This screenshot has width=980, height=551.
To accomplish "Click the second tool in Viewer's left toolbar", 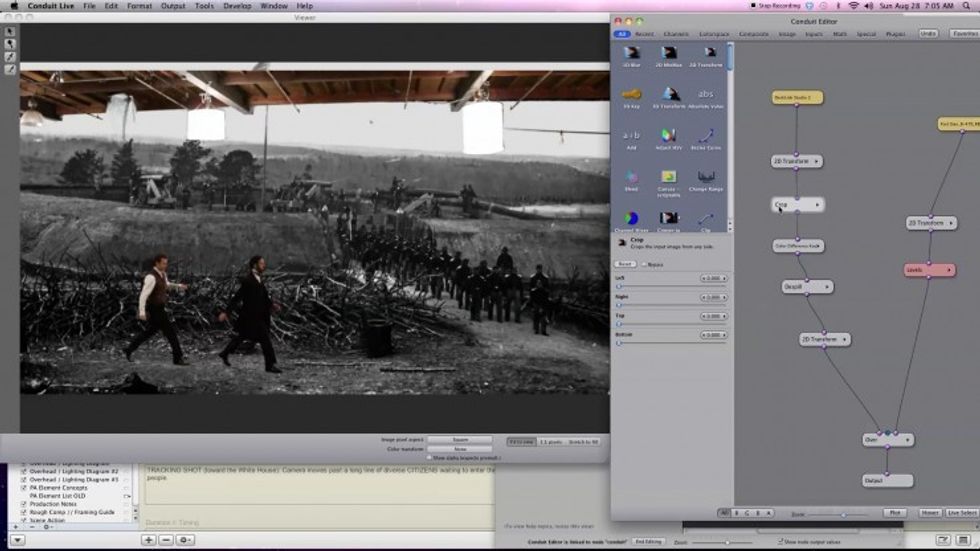I will pos(10,44).
